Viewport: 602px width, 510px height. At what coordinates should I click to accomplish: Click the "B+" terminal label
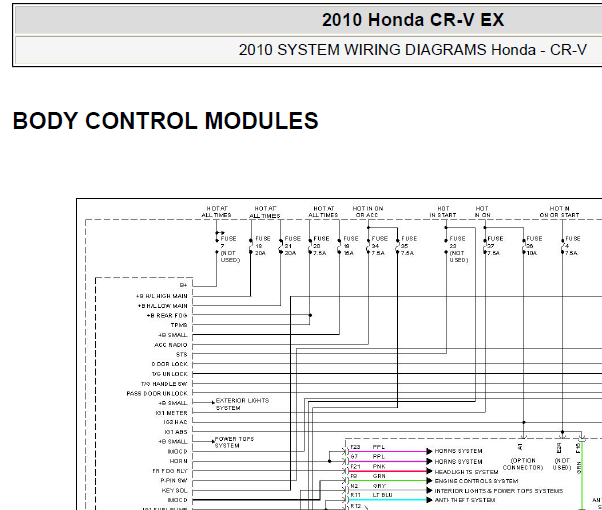tap(183, 285)
